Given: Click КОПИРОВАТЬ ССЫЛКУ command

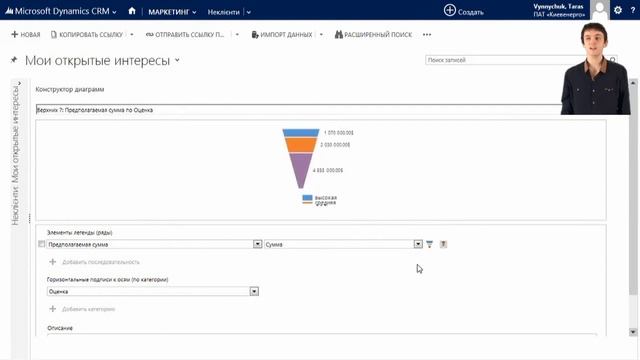Looking at the screenshot, I should pyautogui.click(x=87, y=35).
